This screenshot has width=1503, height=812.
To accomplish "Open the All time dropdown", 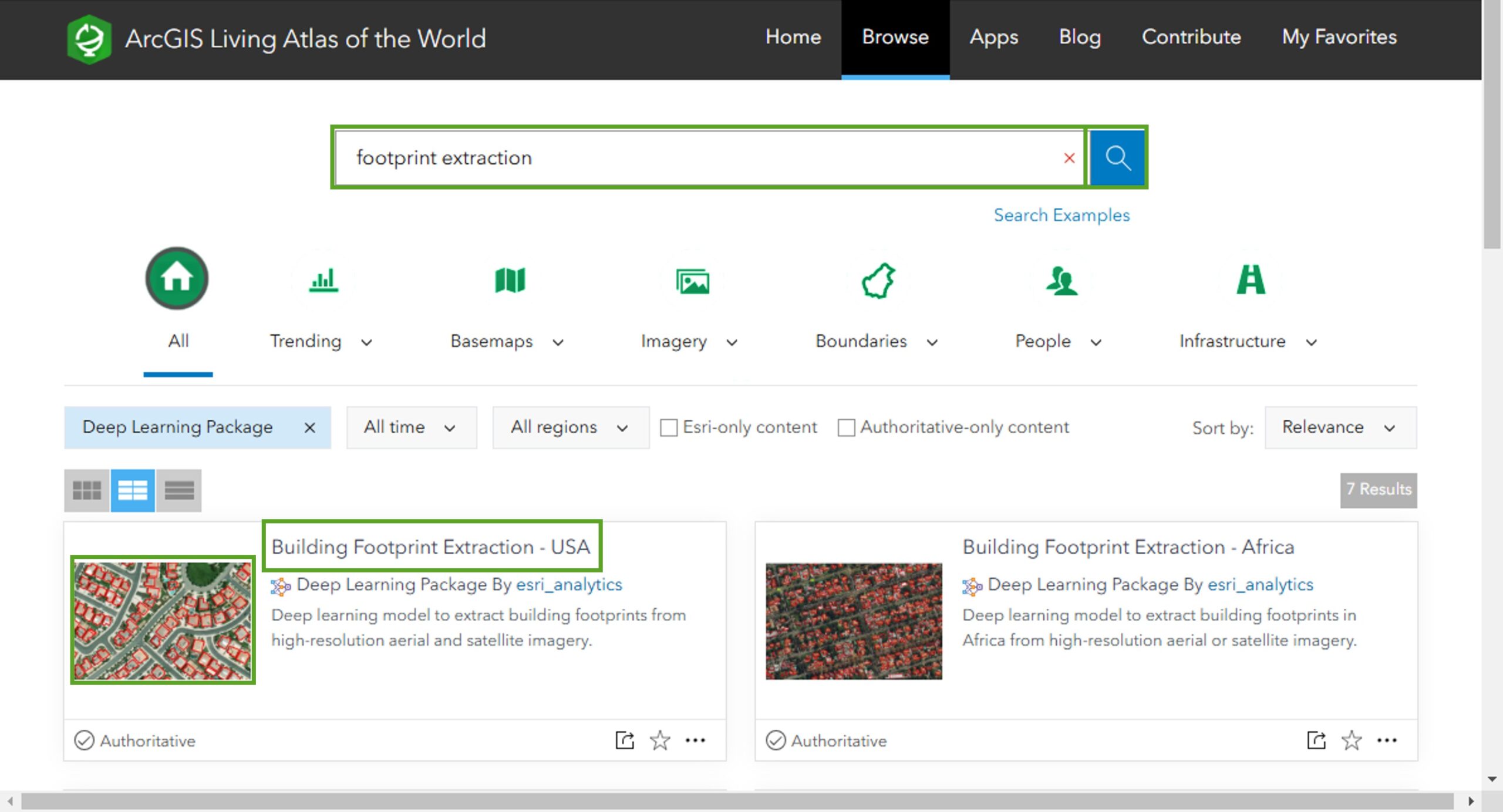I will pyautogui.click(x=411, y=427).
